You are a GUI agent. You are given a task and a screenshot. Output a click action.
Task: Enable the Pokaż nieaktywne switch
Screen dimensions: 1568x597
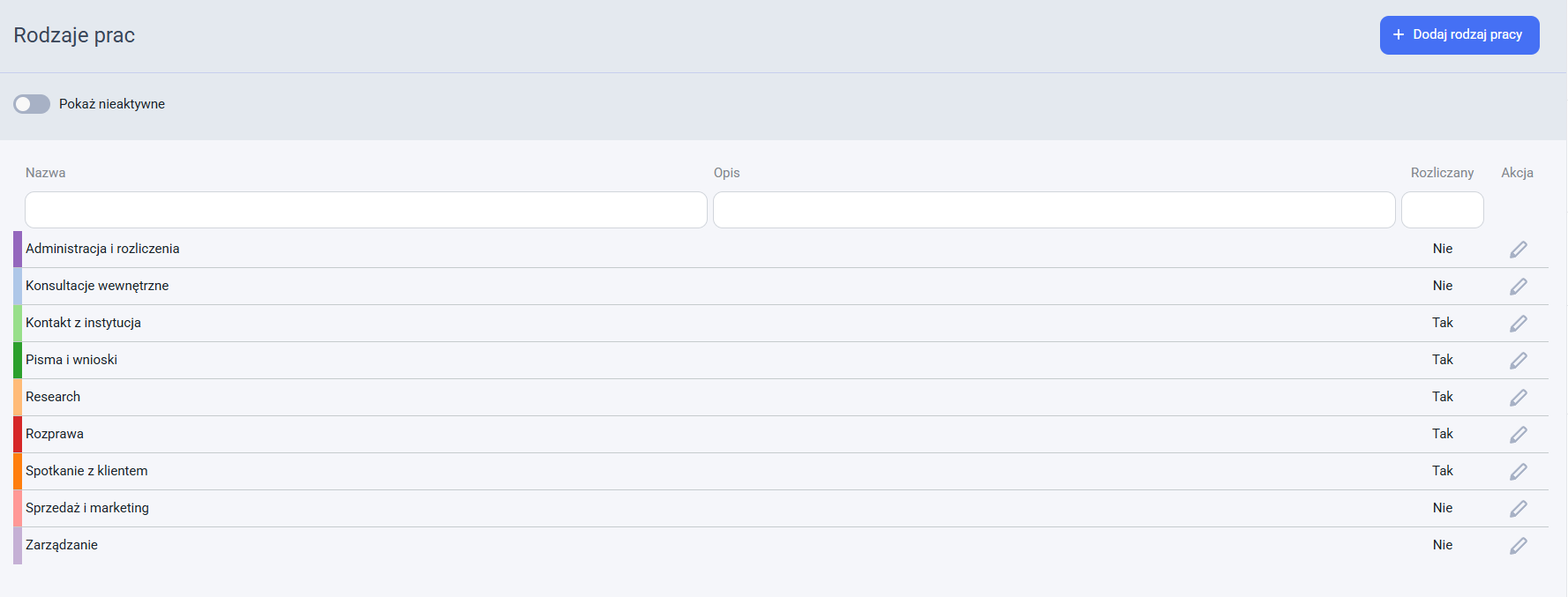[32, 104]
